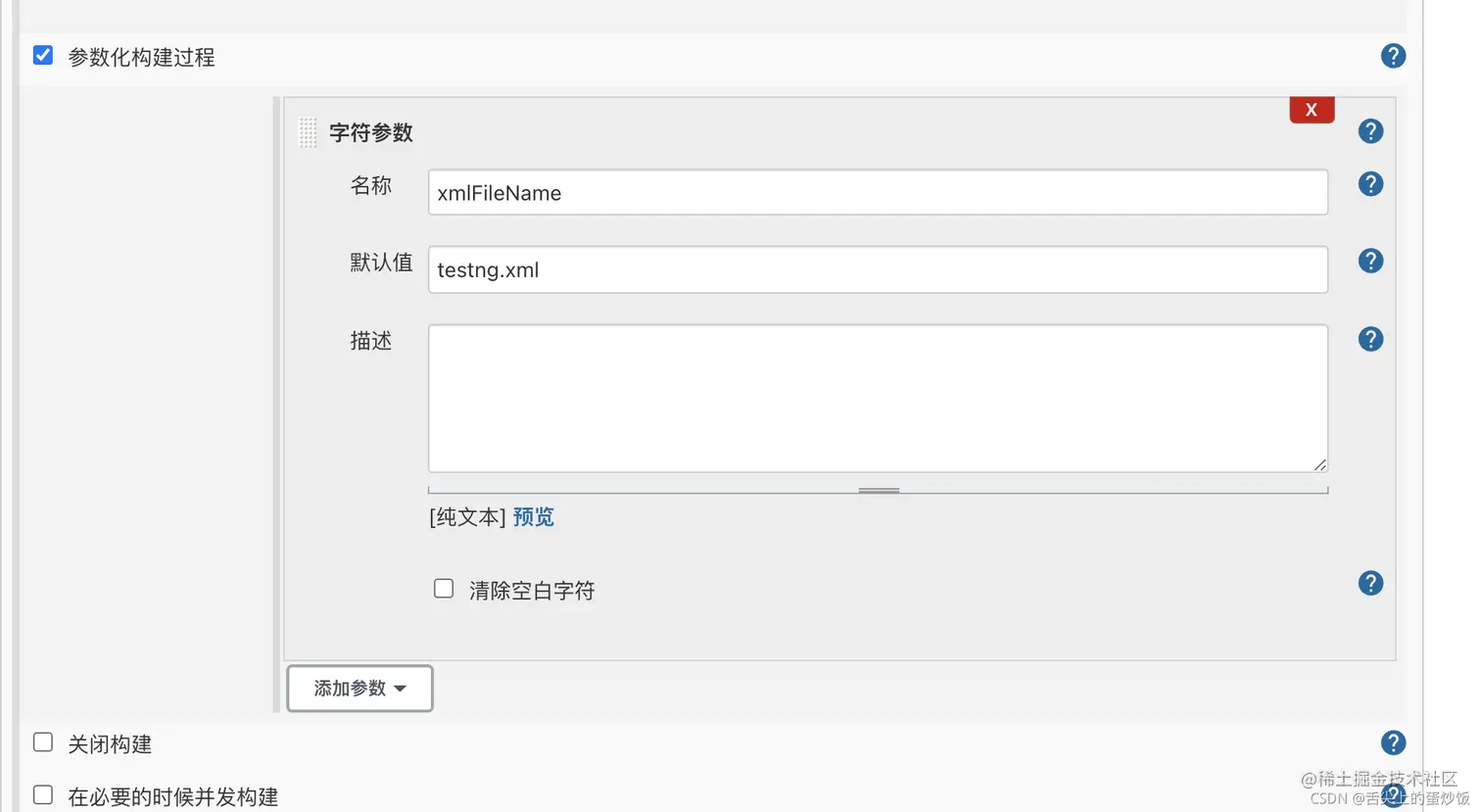Open help for 参数化构建过程
The image size is (1481, 812).
click(x=1393, y=57)
